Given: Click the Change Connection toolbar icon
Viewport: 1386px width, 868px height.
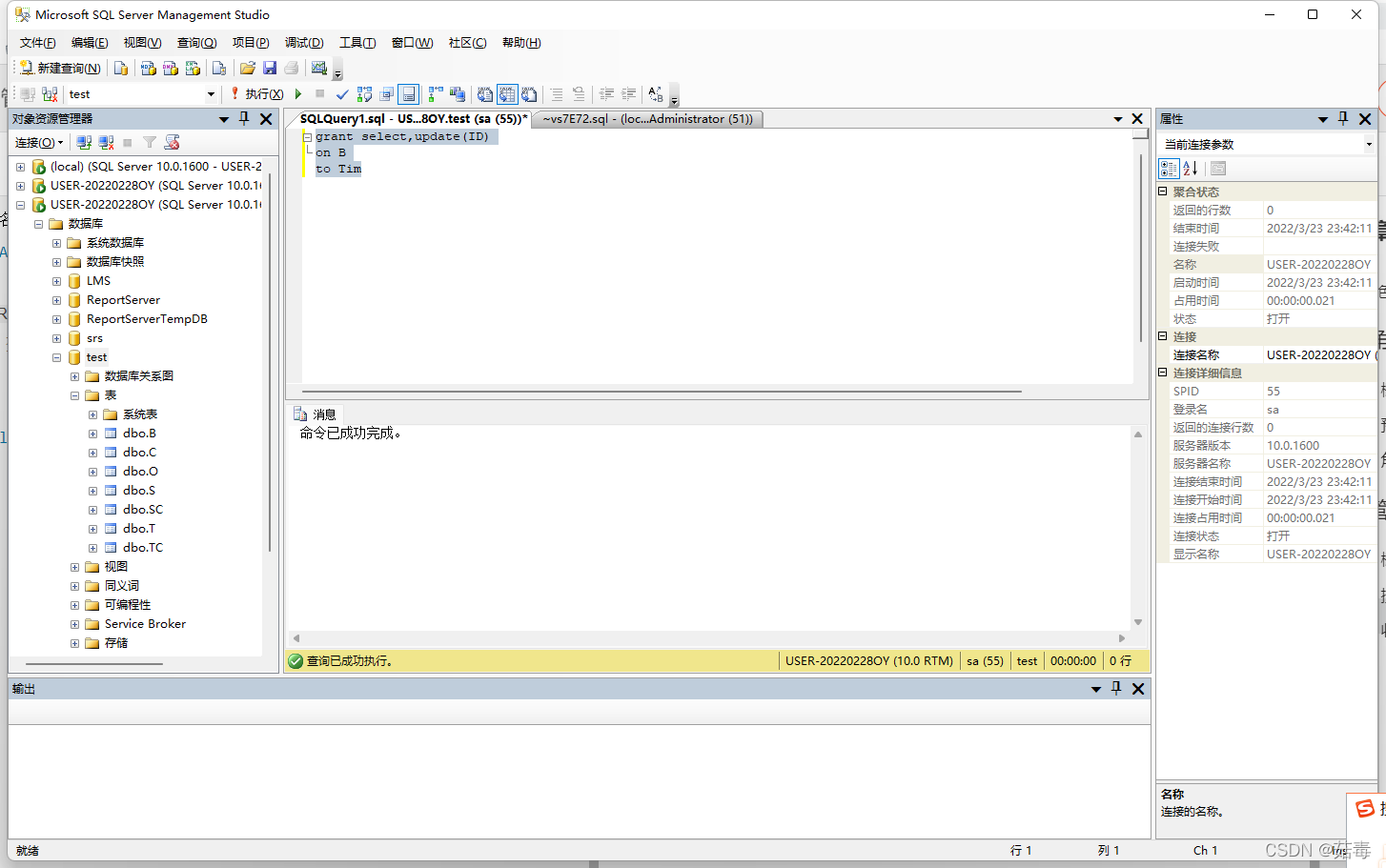Looking at the screenshot, I should pyautogui.click(x=50, y=94).
